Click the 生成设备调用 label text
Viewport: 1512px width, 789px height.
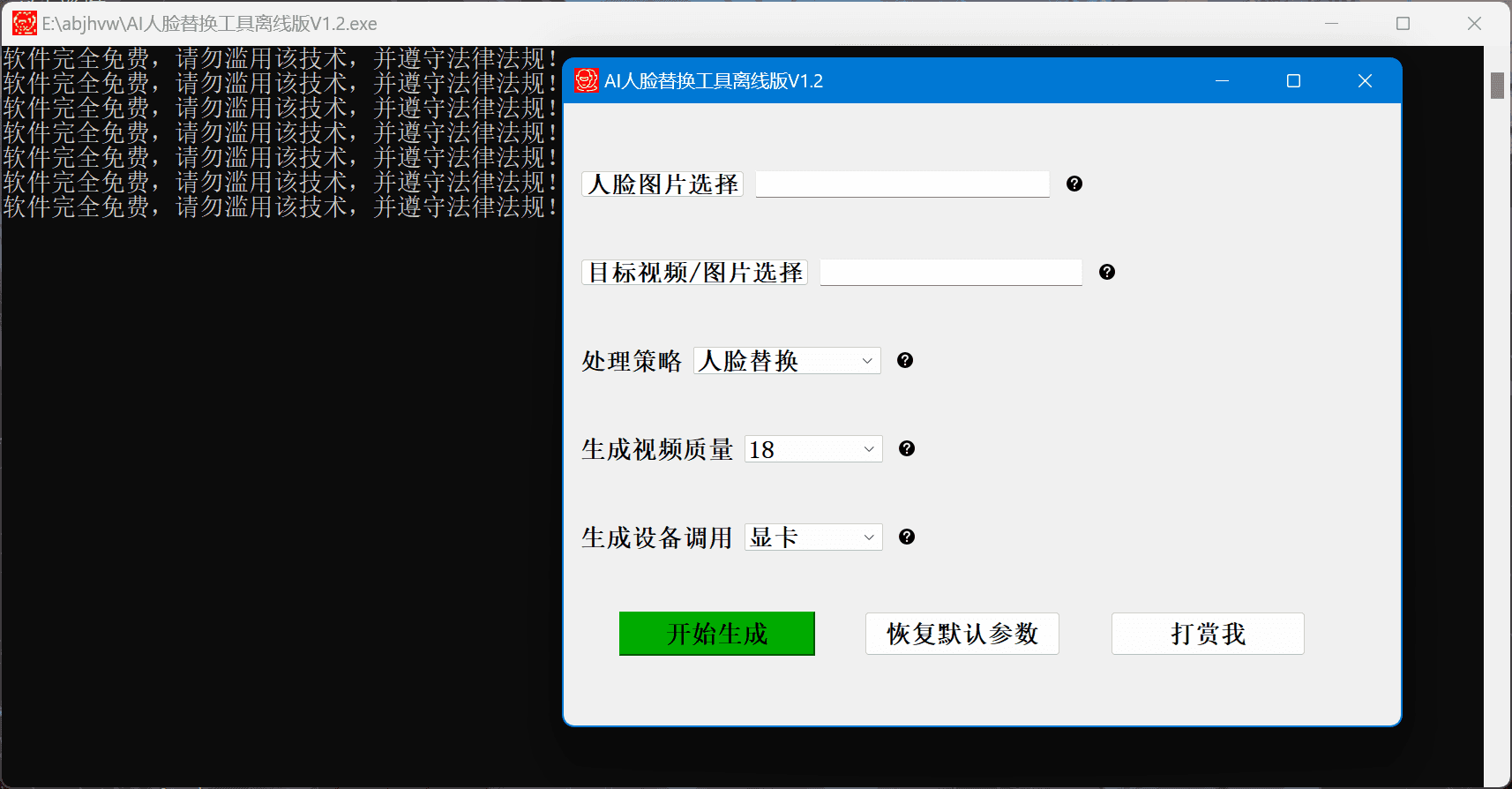(657, 537)
